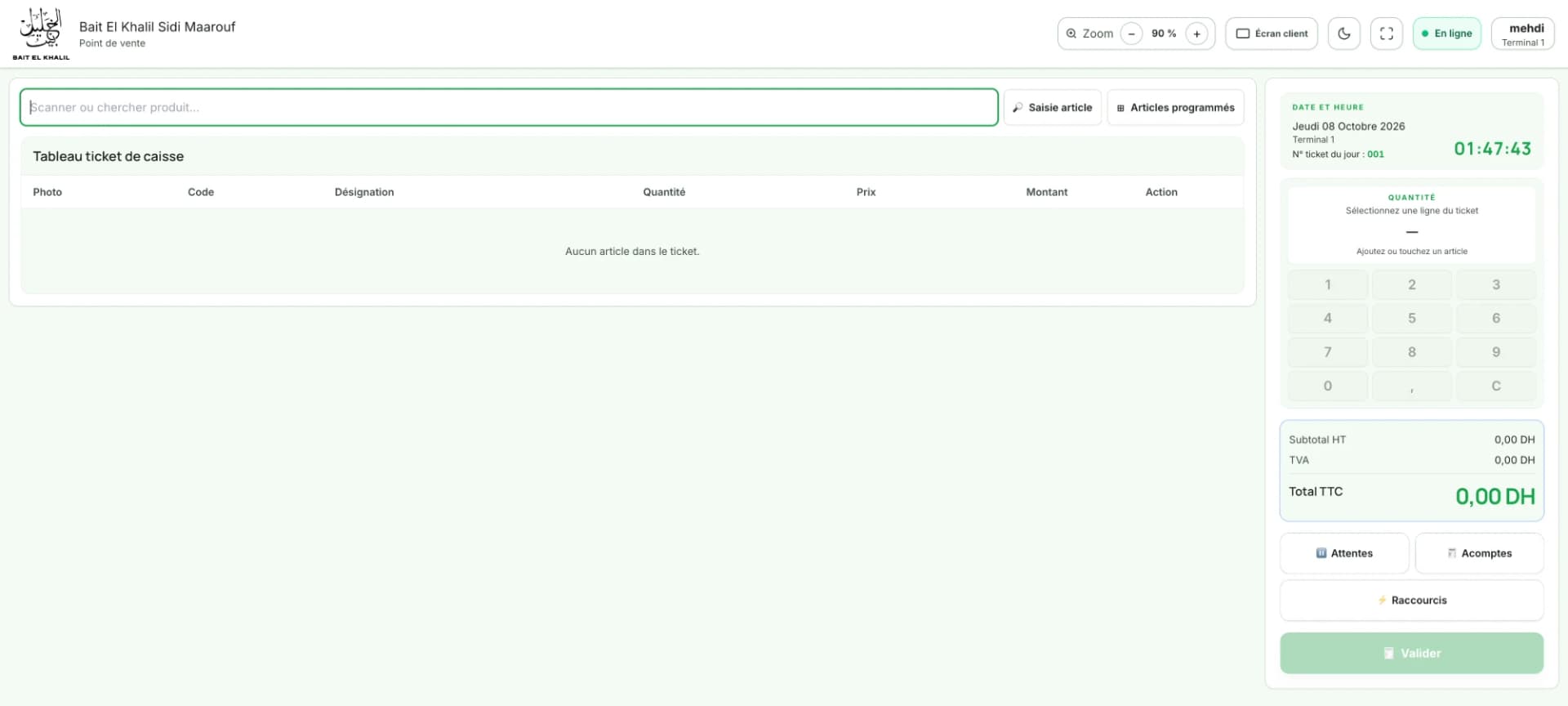Click the Zoom magnifier icon
This screenshot has height=706, width=1568.
[x=1071, y=34]
